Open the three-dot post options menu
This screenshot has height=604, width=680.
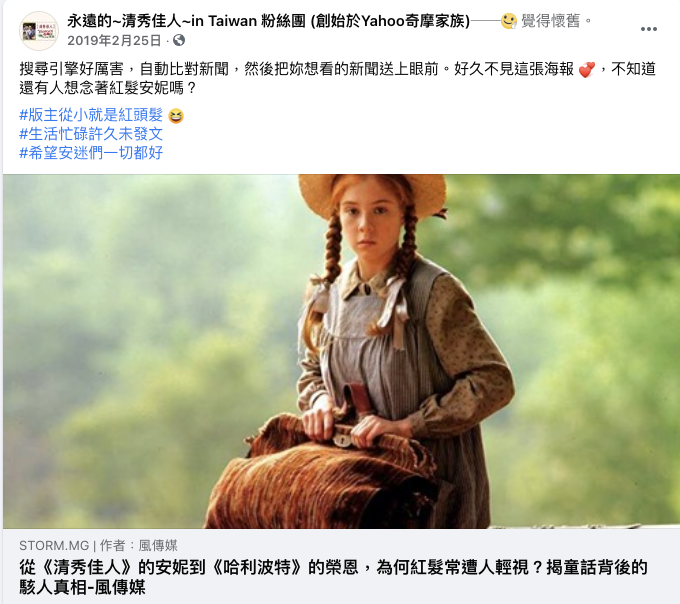click(x=648, y=29)
